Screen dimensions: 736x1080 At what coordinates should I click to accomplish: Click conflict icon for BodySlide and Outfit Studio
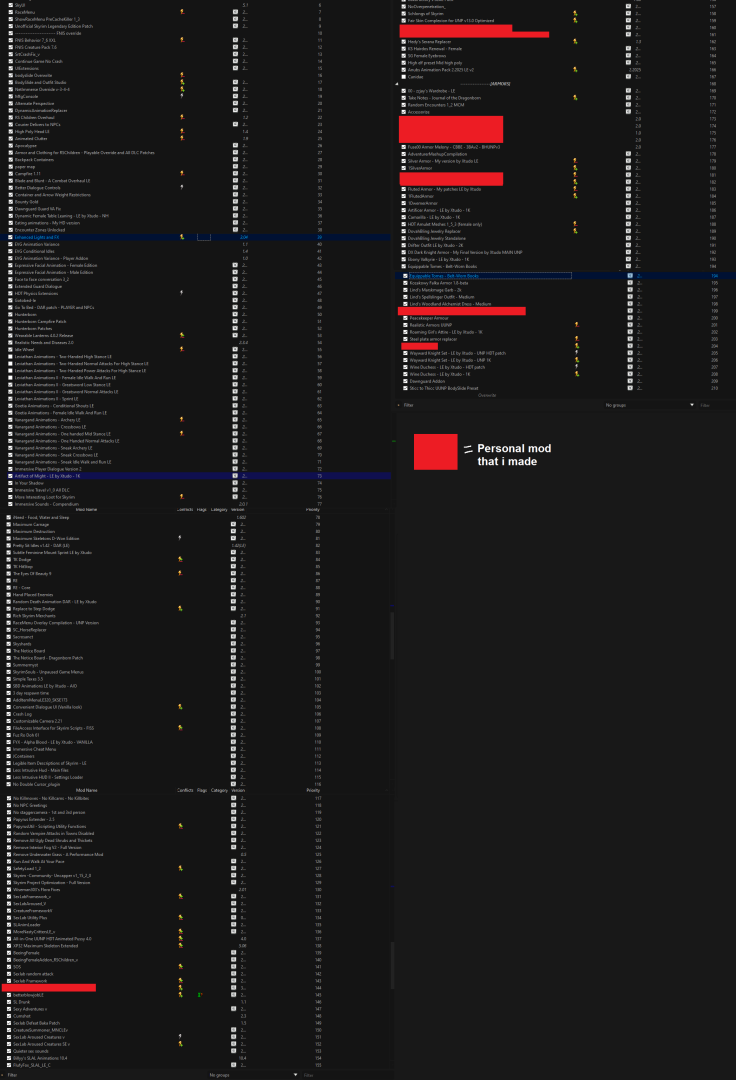click(182, 82)
